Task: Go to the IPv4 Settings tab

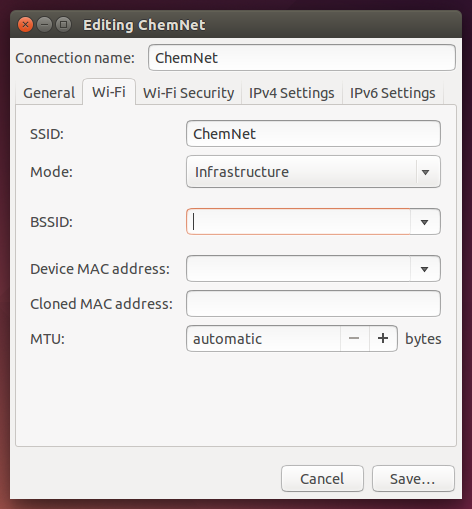Action: click(x=292, y=93)
